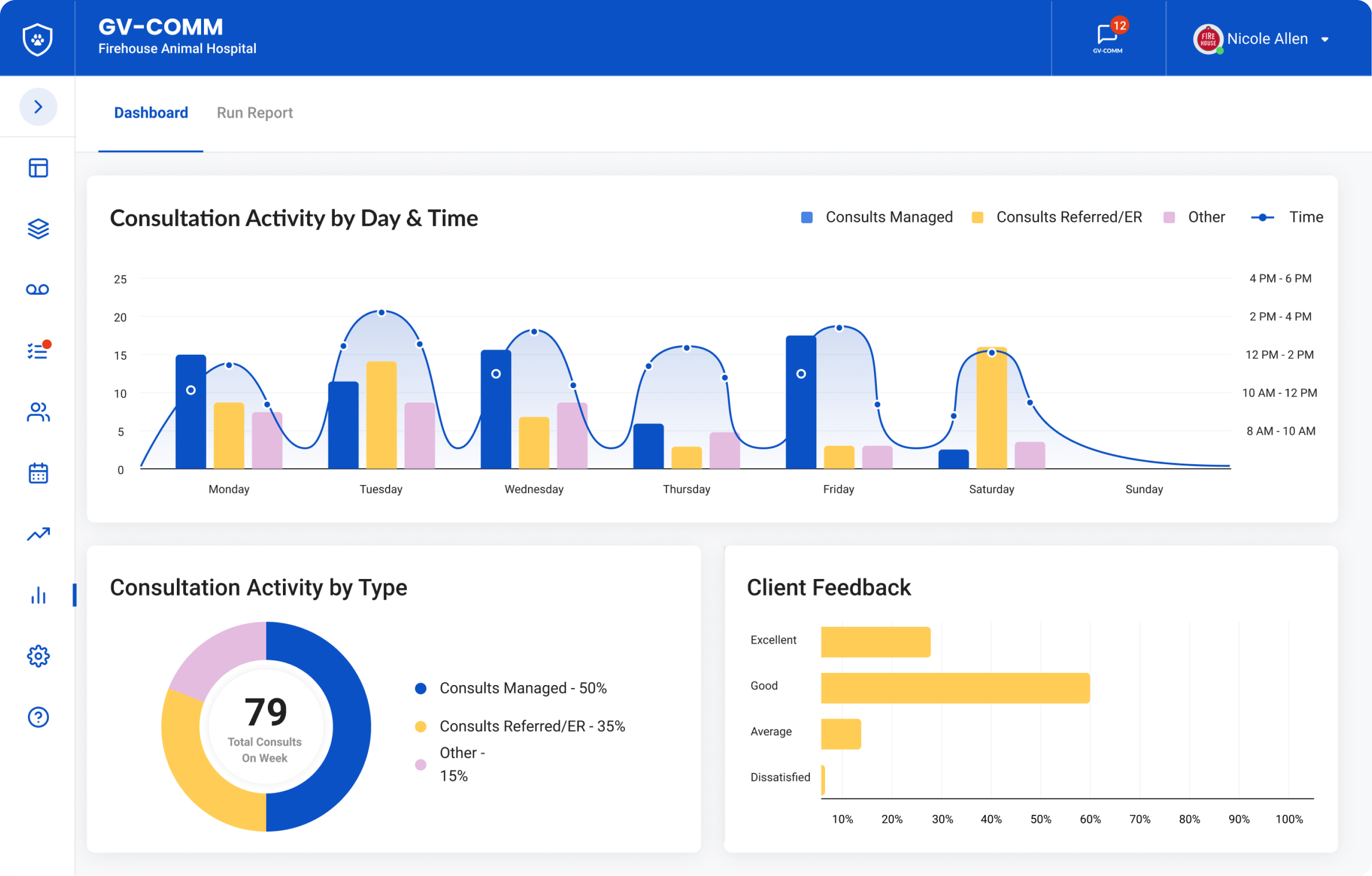Open the calendar sidebar icon
This screenshot has width=1372, height=876.
[x=38, y=473]
